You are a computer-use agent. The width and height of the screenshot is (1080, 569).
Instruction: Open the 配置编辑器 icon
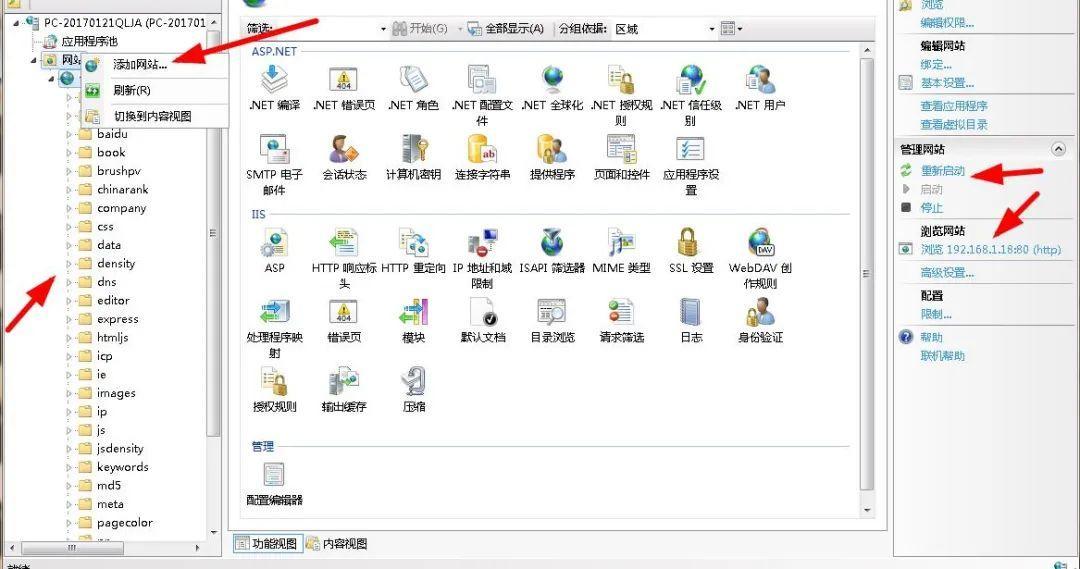274,475
